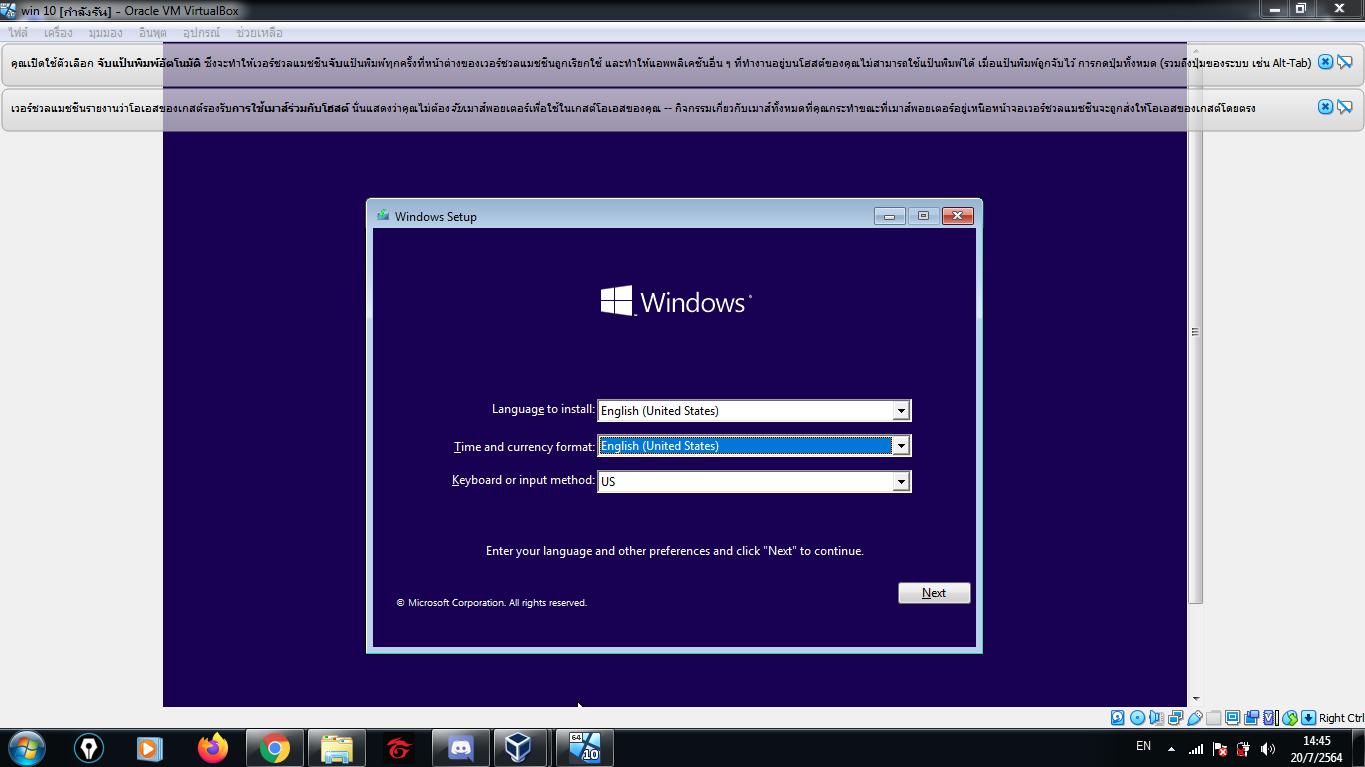Open the ช่วยเหลือ menu

tap(259, 33)
